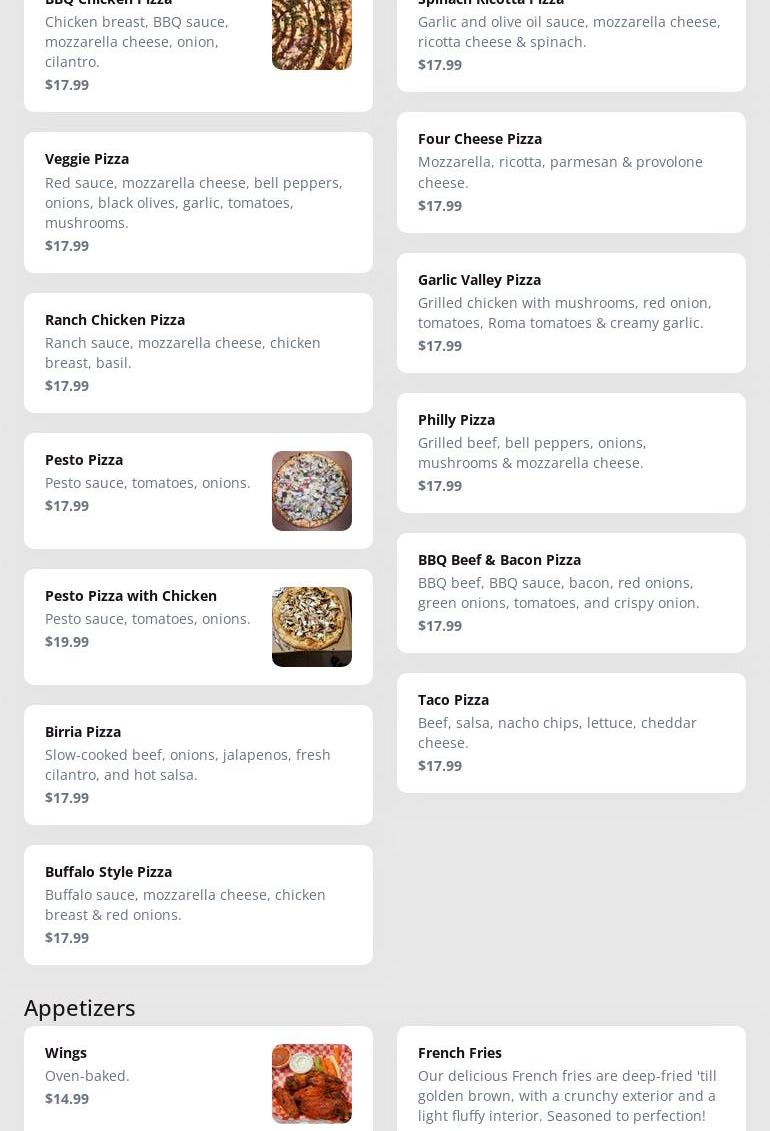Open the Philly Pizza menu item
The width and height of the screenshot is (770, 1131).
[x=570, y=453]
